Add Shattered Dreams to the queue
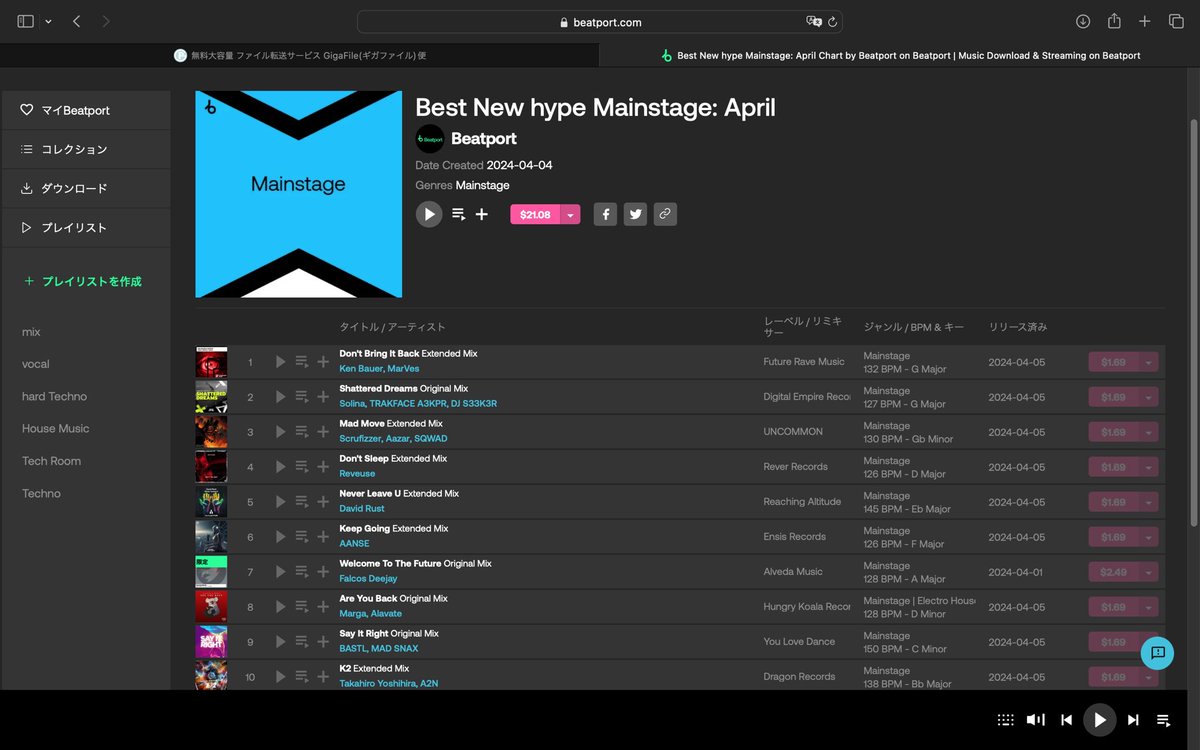1200x750 pixels. 301,397
